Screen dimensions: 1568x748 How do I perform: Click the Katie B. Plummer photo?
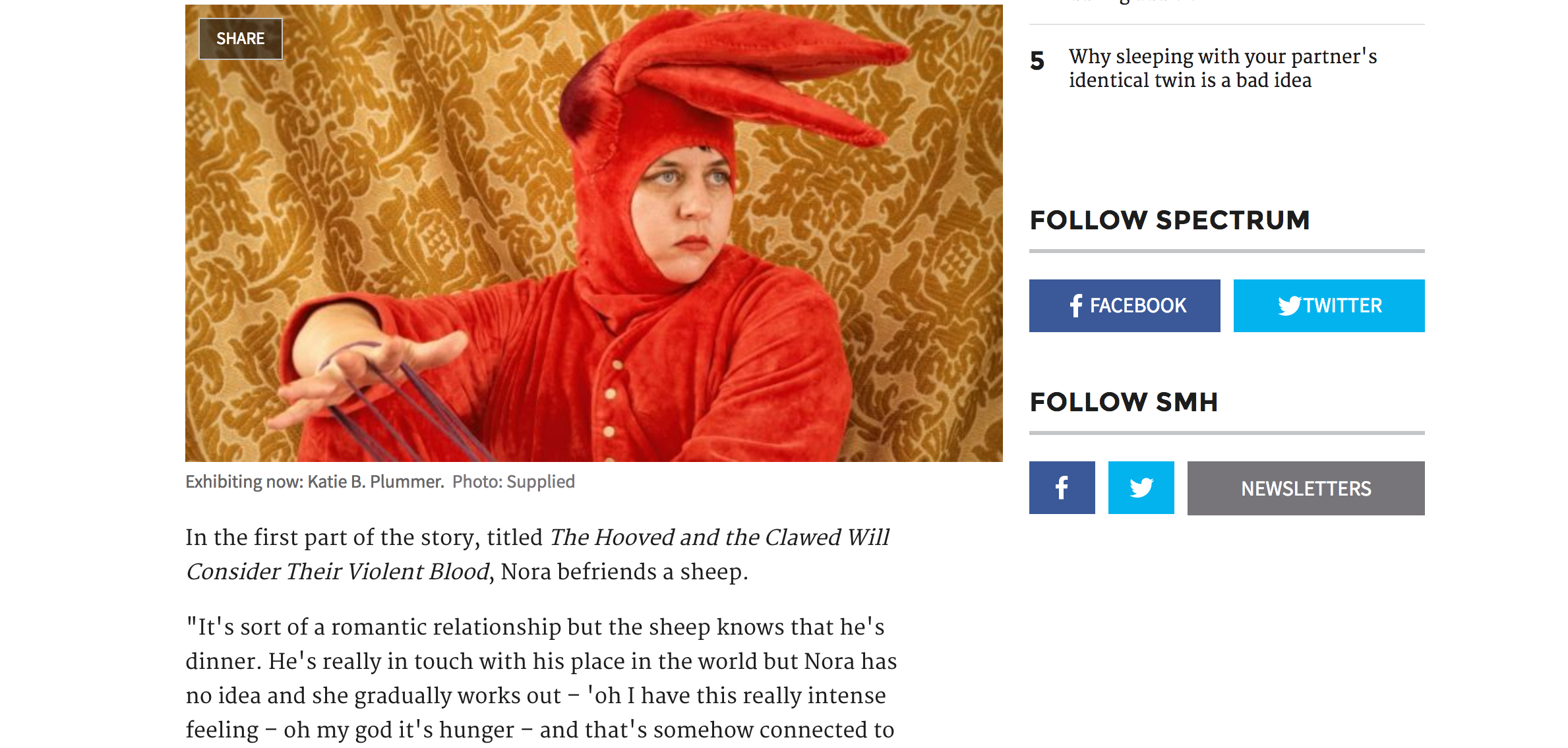[593, 233]
